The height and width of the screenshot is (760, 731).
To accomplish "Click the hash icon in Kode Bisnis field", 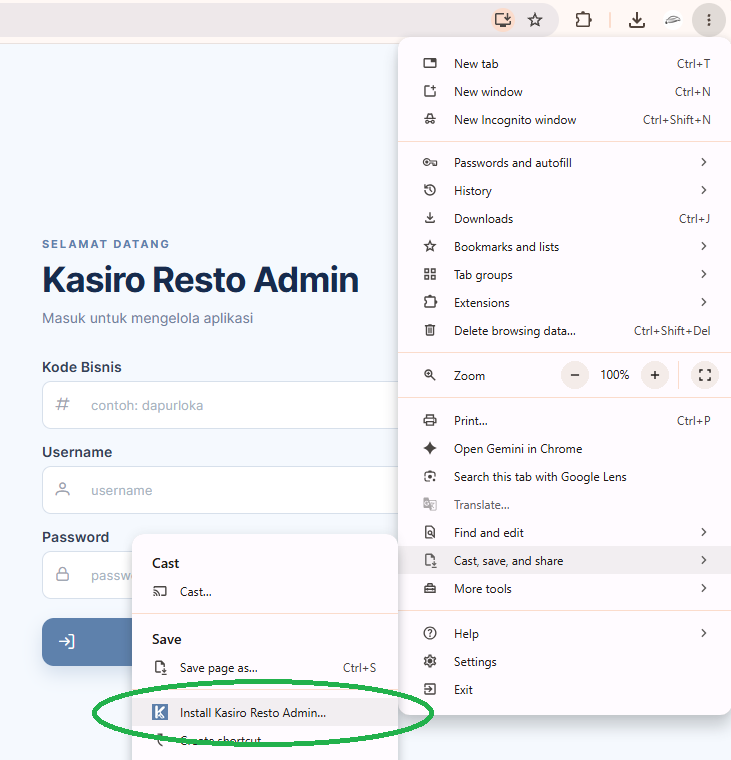I will (x=63, y=404).
